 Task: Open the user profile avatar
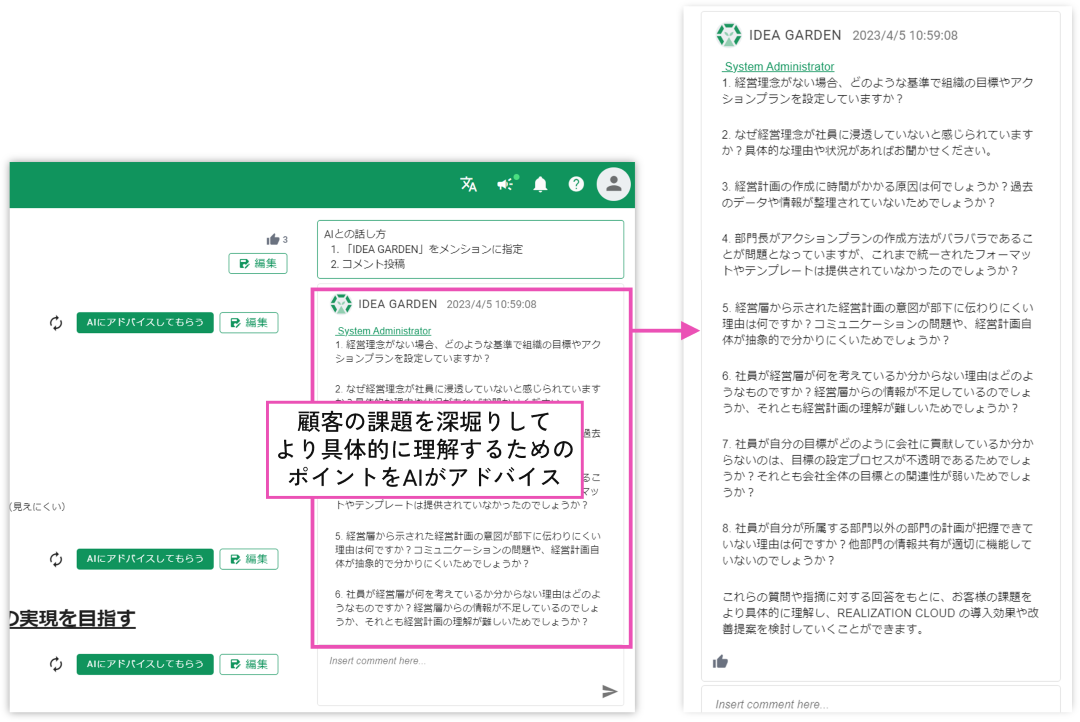click(x=613, y=184)
